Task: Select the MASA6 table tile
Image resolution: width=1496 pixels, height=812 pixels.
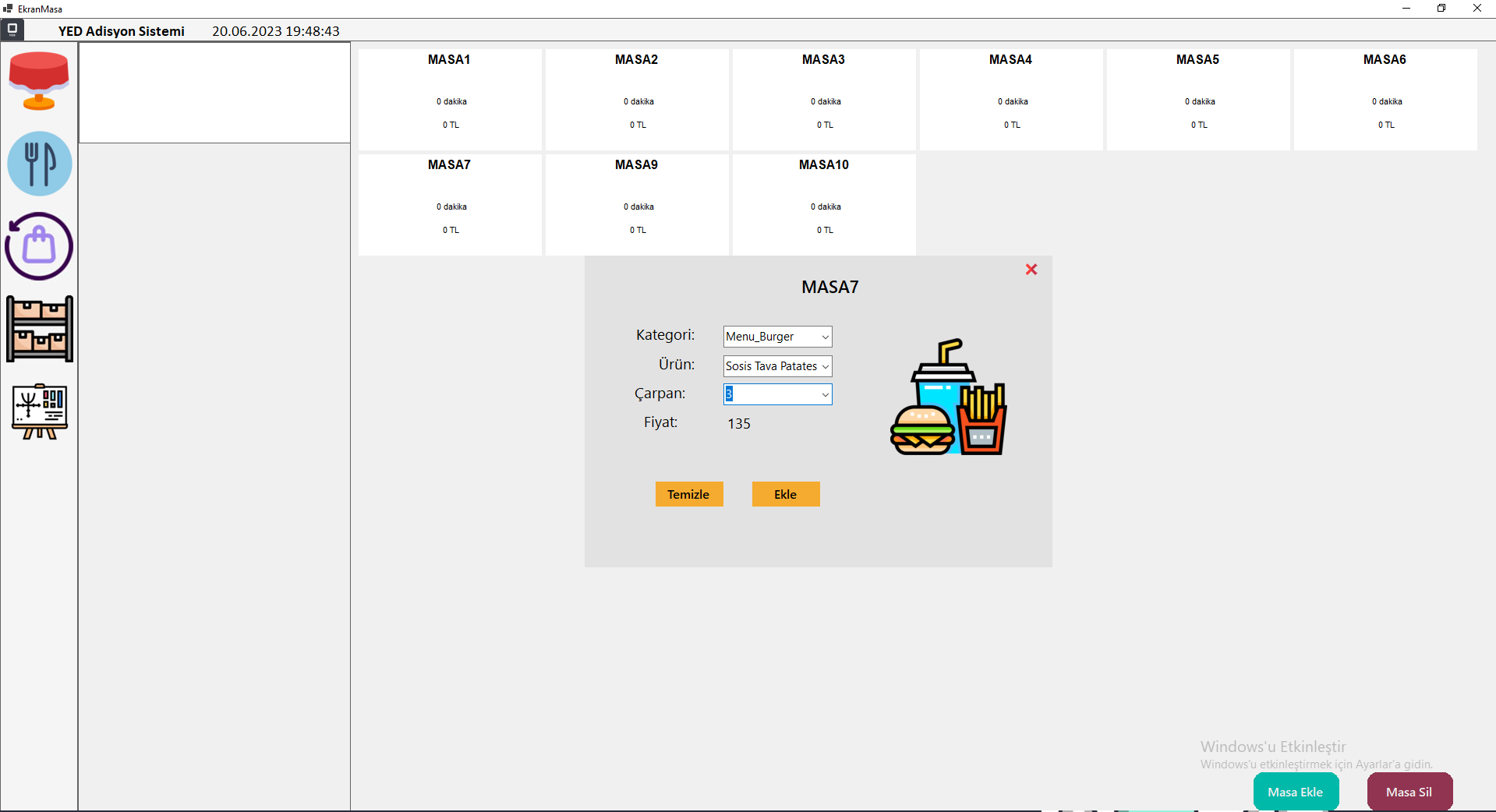Action: point(1385,99)
